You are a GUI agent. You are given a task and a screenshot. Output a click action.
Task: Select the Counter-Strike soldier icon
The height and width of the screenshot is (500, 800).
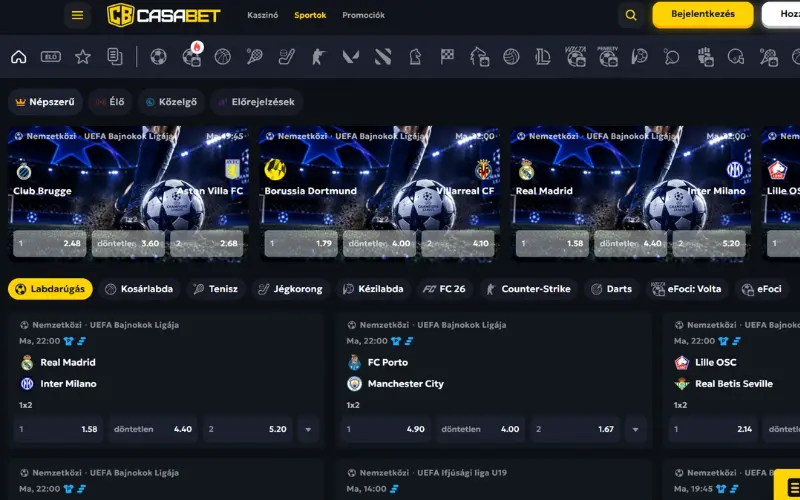pyautogui.click(x=319, y=57)
